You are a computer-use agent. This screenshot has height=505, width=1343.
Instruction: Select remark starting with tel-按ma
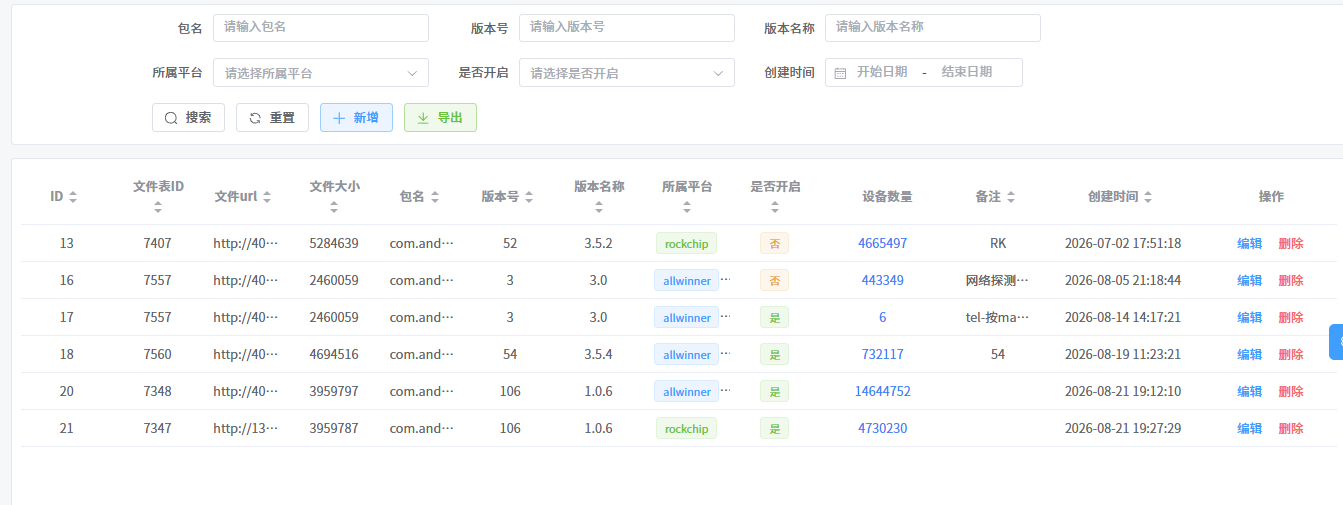(997, 317)
